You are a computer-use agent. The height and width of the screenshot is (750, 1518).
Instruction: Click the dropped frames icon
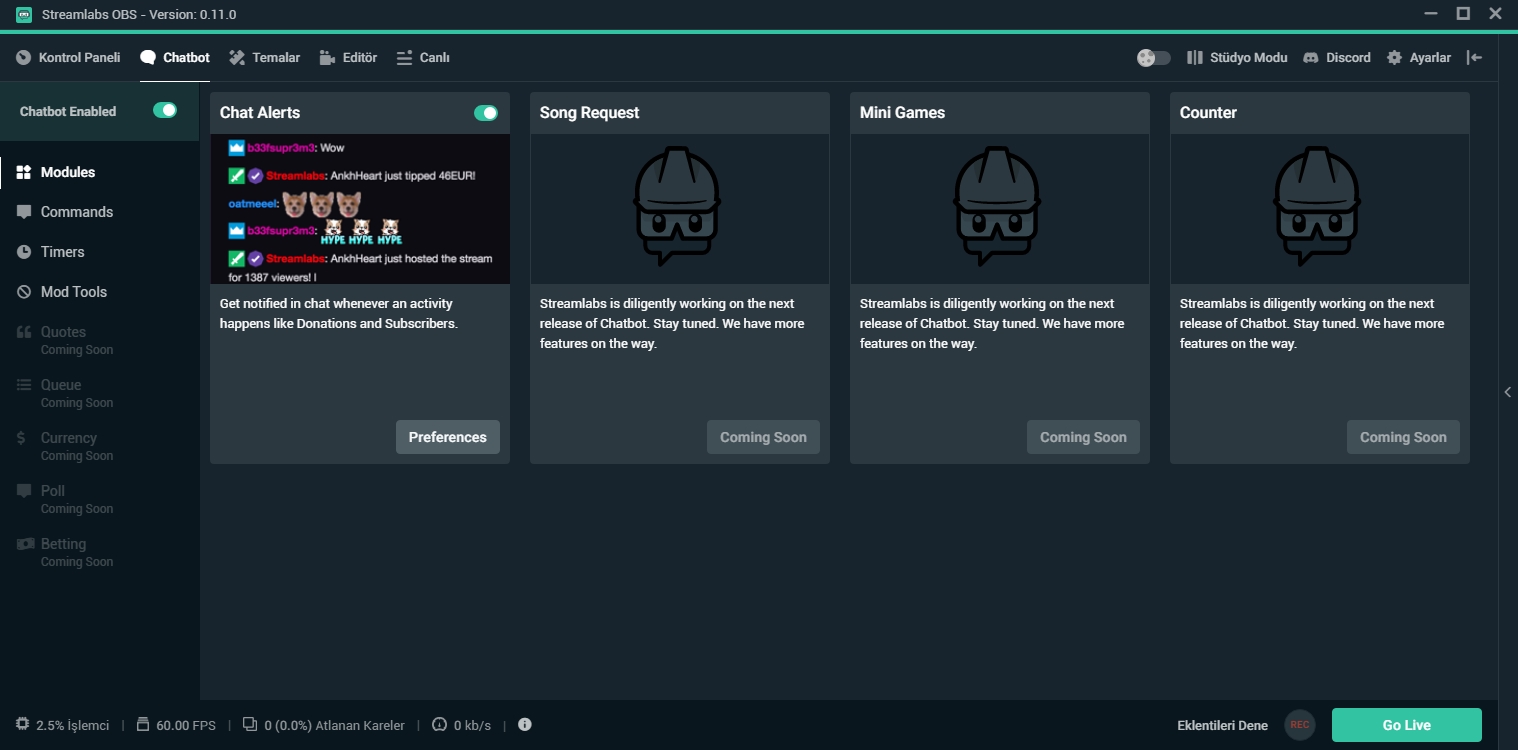point(250,724)
